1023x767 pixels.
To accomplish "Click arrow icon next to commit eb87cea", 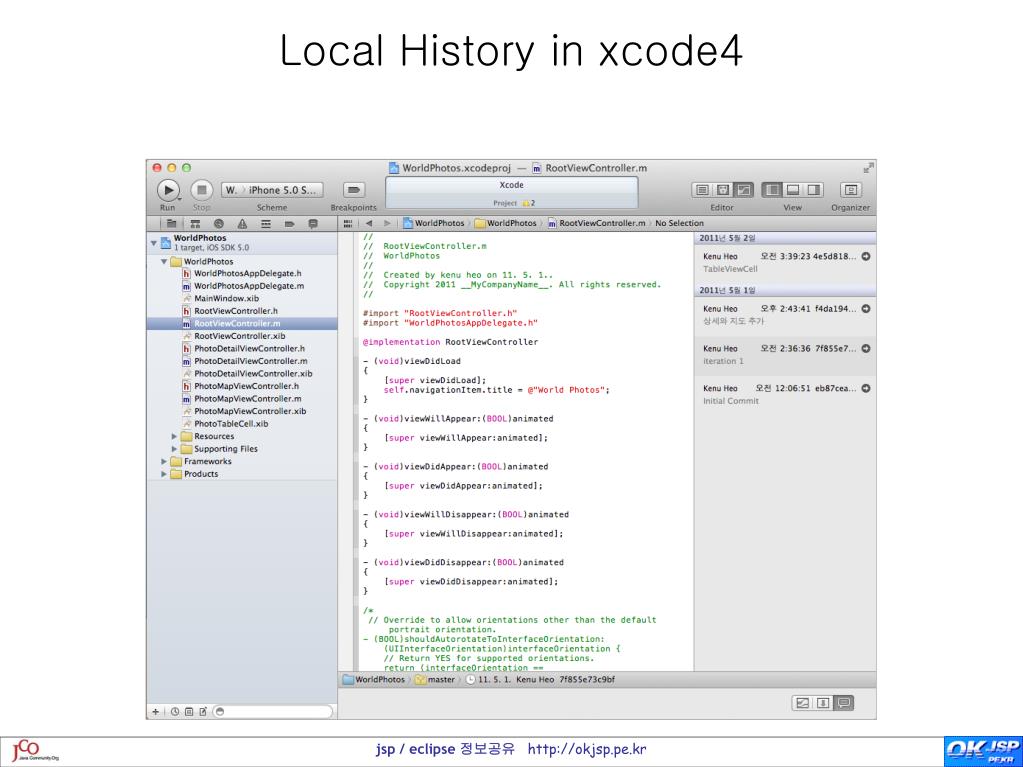I will point(866,388).
